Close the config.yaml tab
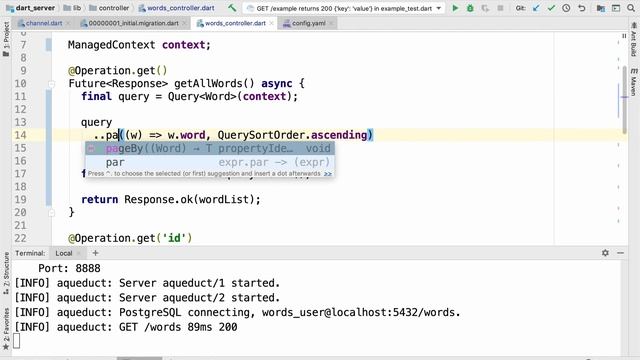The image size is (640, 360). 331,23
